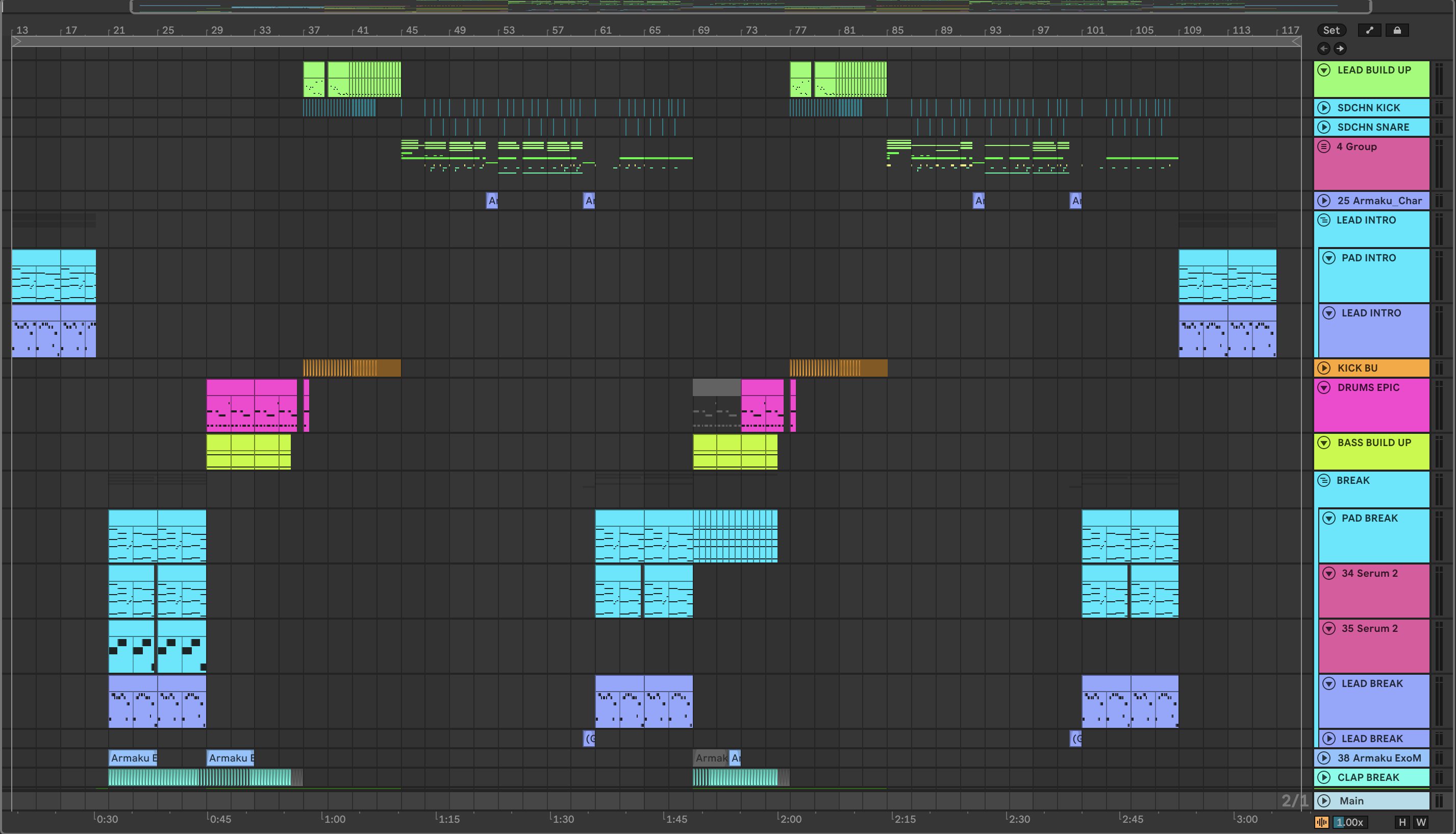1456x834 pixels.
Task: Click the KICK BU track play icon
Action: pyautogui.click(x=1324, y=367)
